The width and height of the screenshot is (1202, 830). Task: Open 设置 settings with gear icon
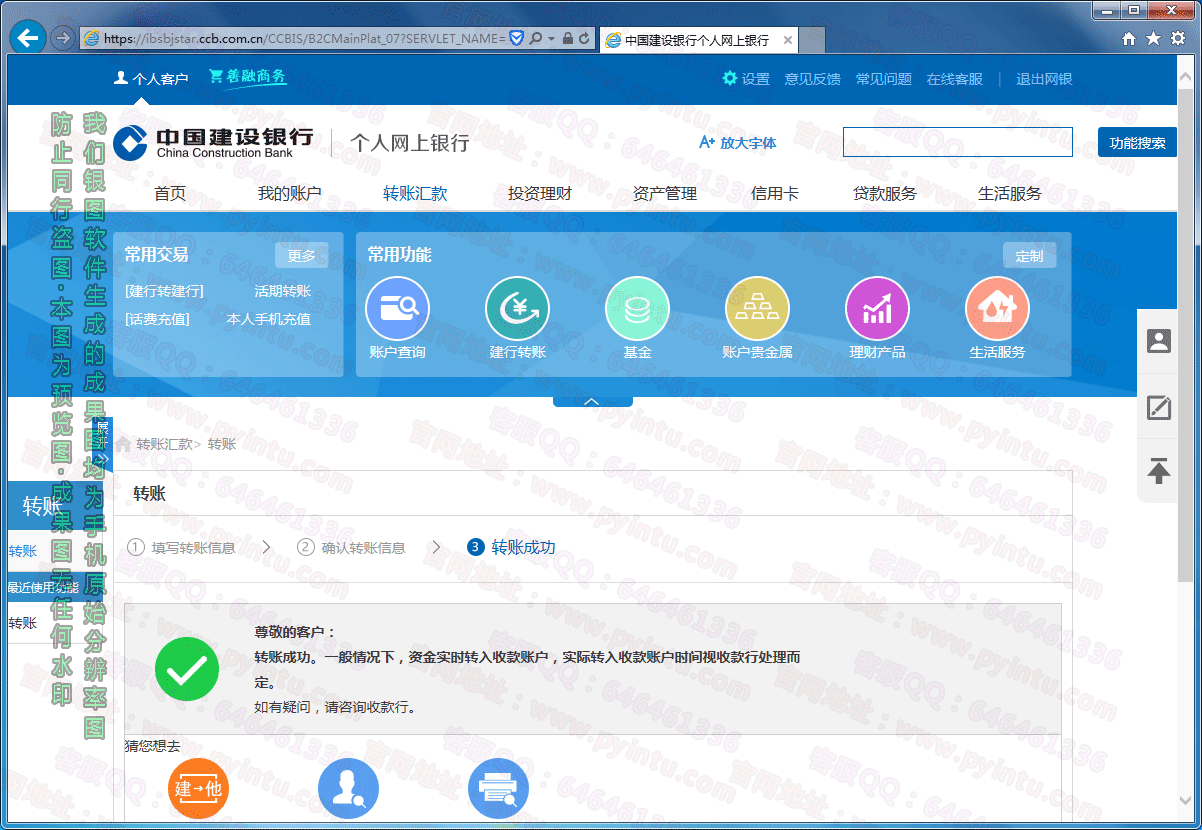tap(746, 79)
